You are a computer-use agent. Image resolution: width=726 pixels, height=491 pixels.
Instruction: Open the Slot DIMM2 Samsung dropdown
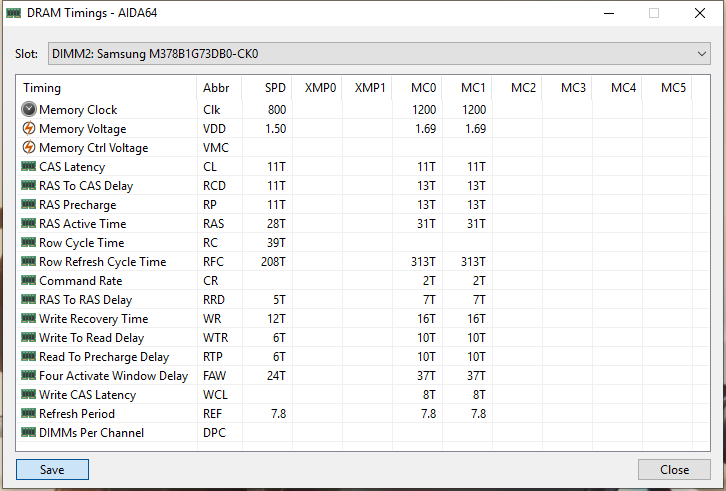pos(379,54)
